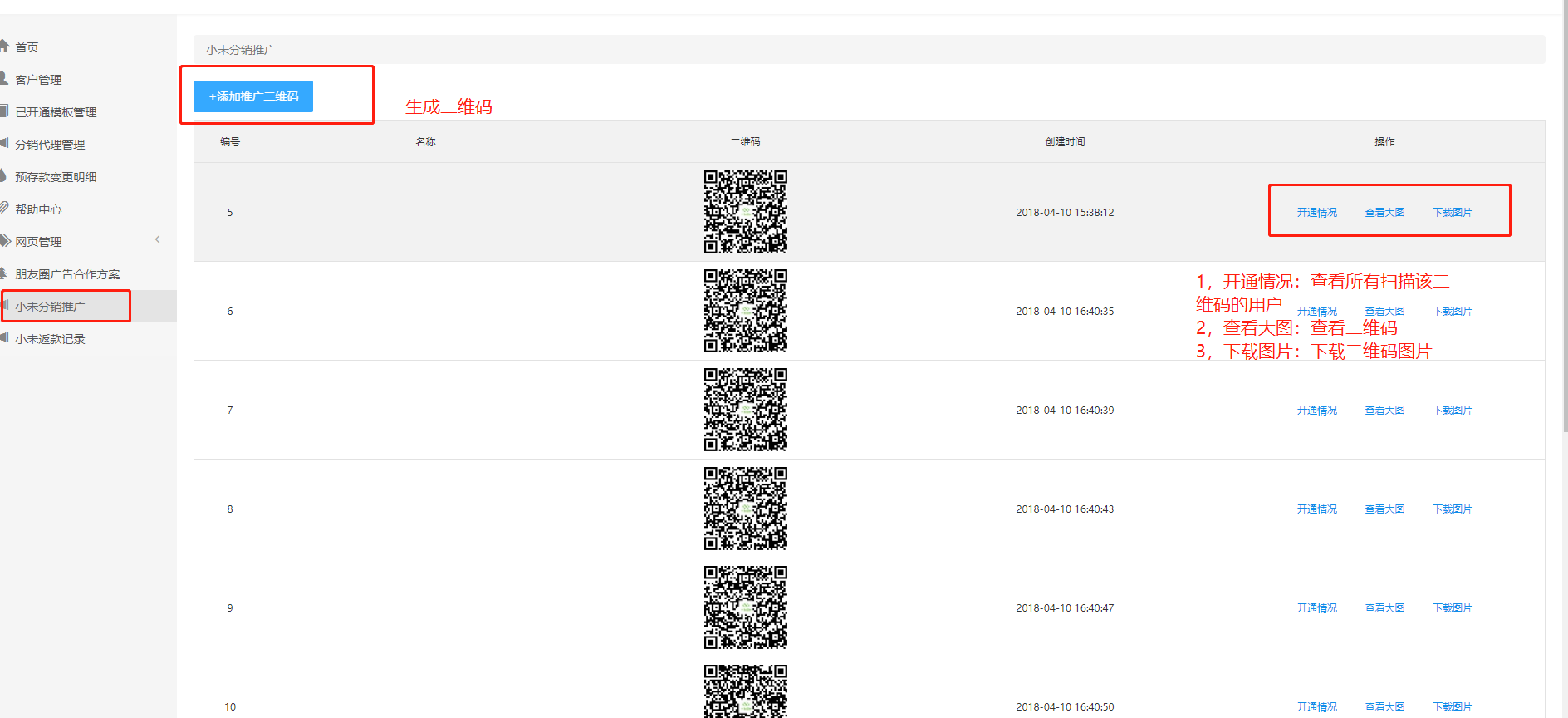This screenshot has height=718, width=1568.
Task: Click the +添加推广二维码 button
Action: [x=253, y=96]
